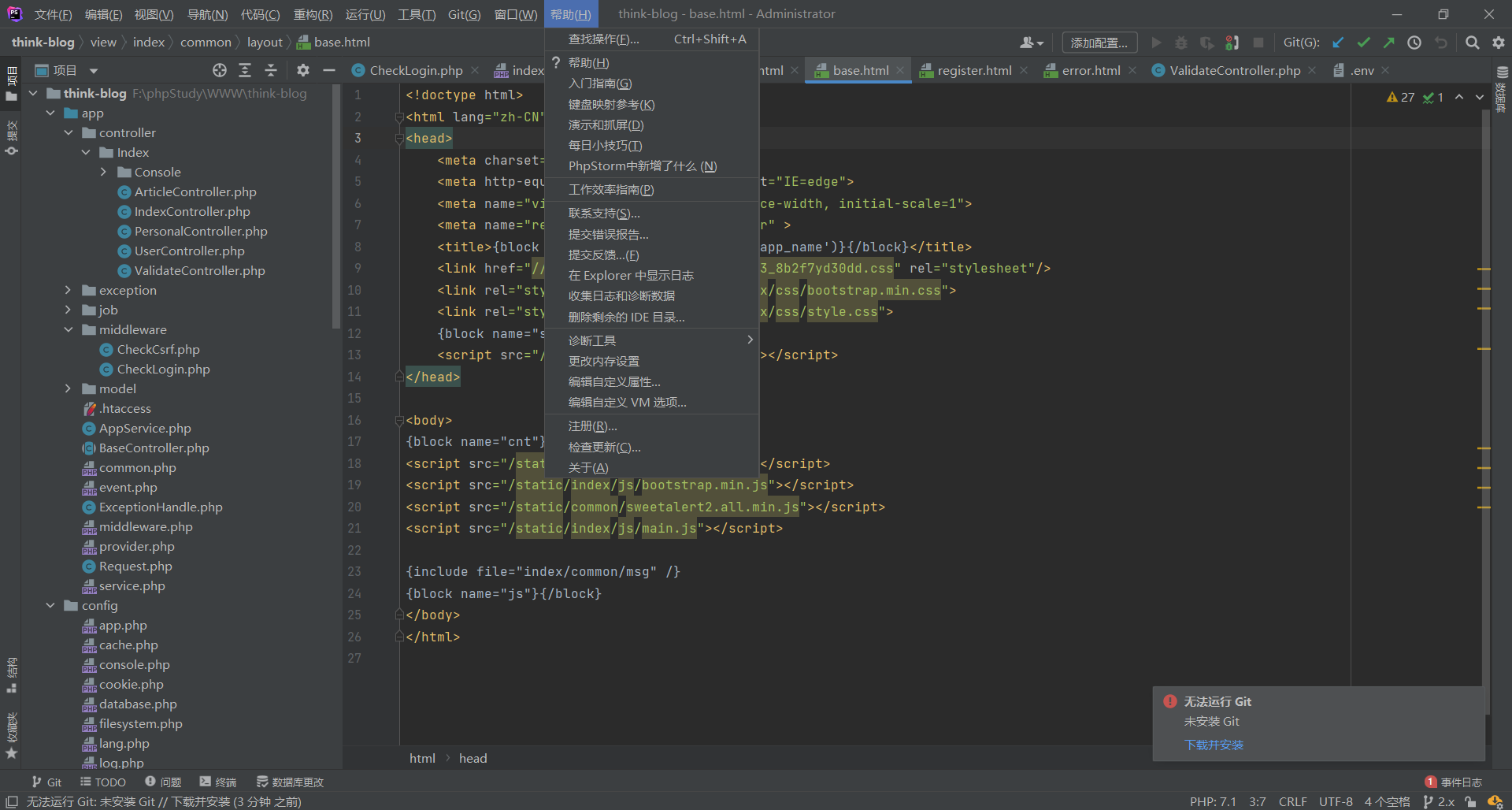Image resolution: width=1512 pixels, height=810 pixels.
Task: Click the warnings count 27 indicator
Action: [1400, 97]
